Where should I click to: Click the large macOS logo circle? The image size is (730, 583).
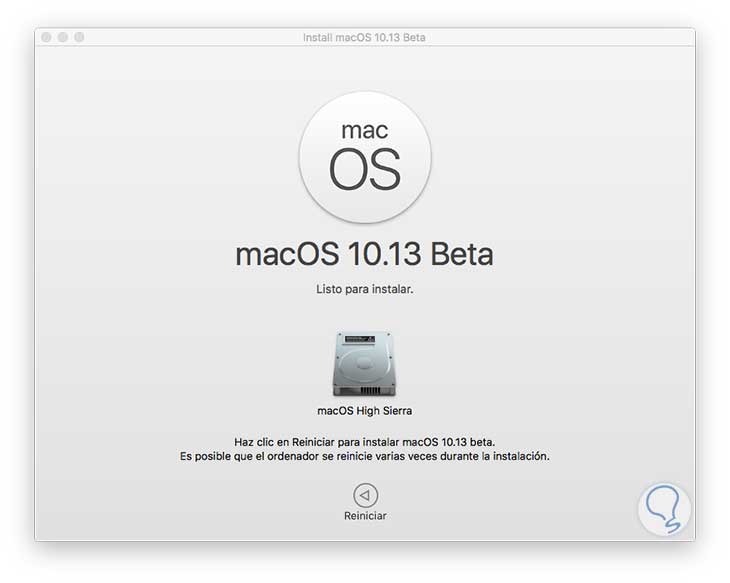point(365,157)
